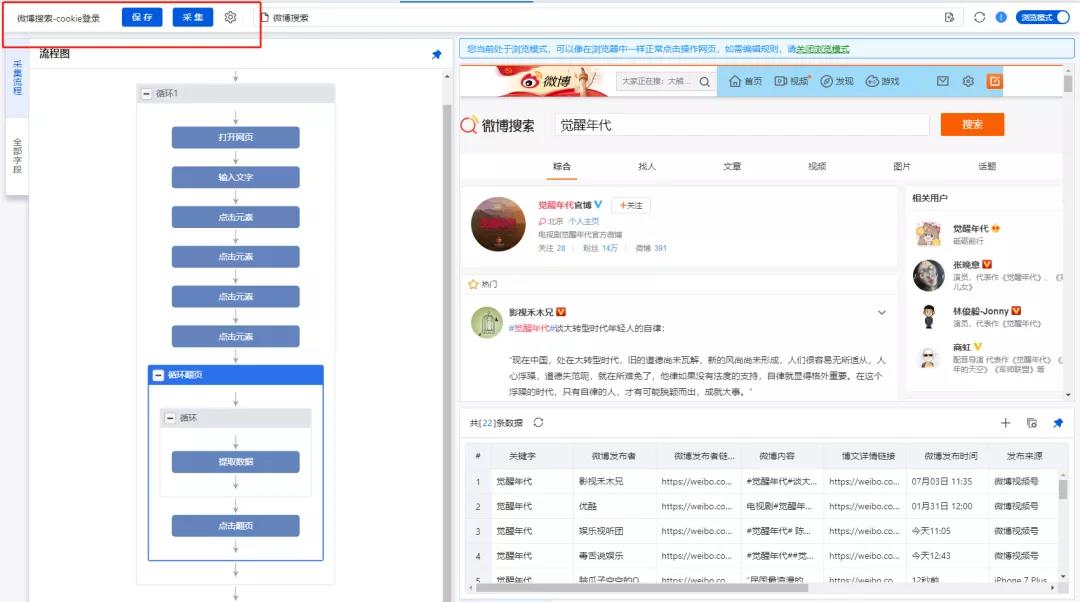This screenshot has width=1080, height=602.
Task: Collapse the 循环1 loop node
Action: click(x=146, y=94)
